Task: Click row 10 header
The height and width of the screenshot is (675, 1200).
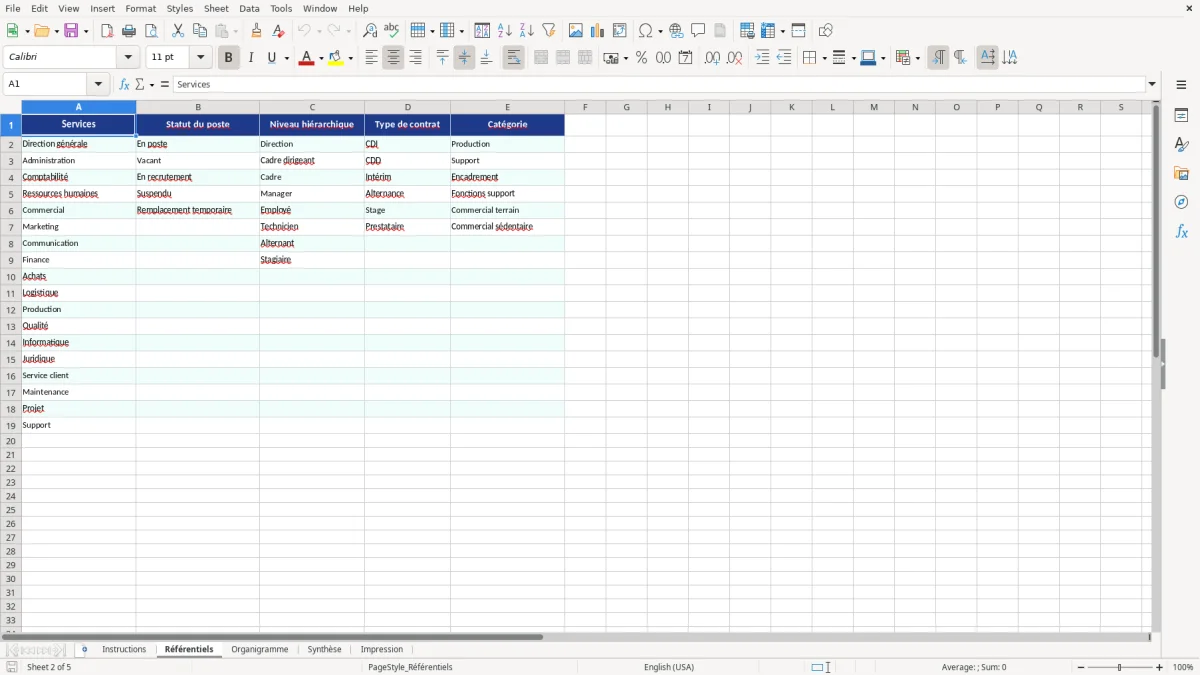Action: click(11, 276)
